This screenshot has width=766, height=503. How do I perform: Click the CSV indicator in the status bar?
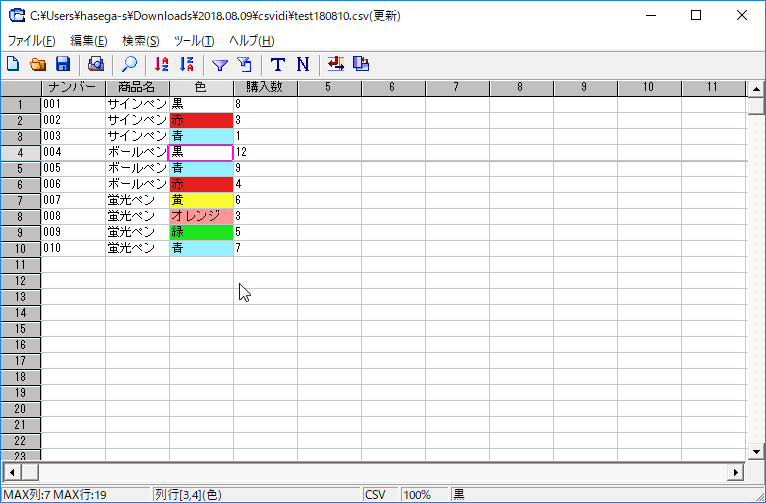click(x=381, y=495)
